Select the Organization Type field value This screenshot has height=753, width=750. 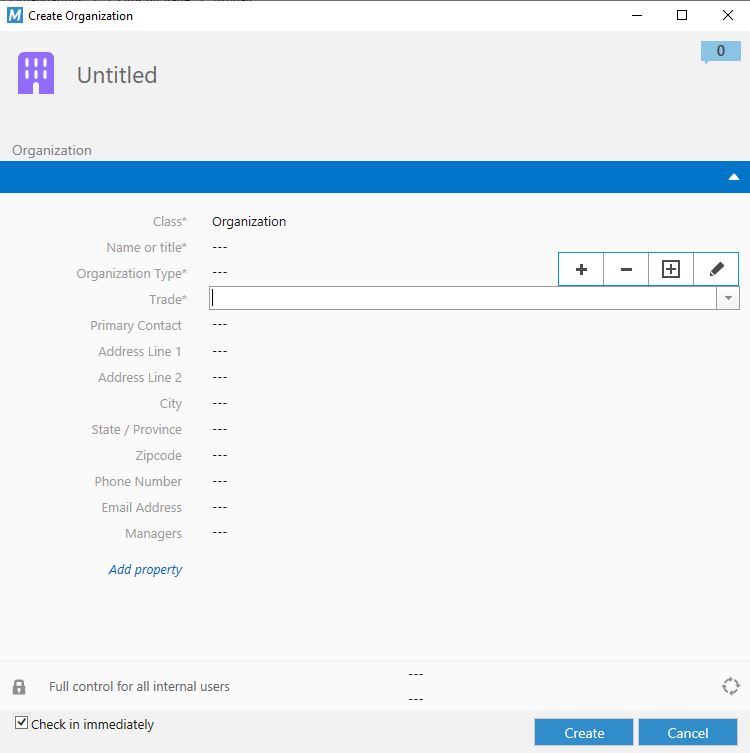220,273
